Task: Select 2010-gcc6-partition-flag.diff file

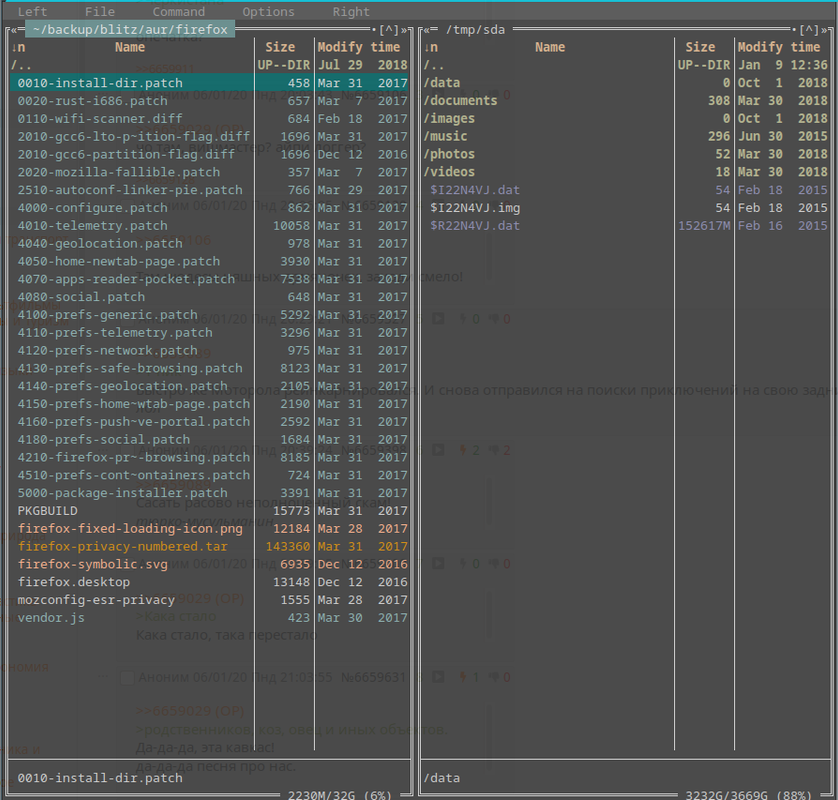Action: point(209,154)
